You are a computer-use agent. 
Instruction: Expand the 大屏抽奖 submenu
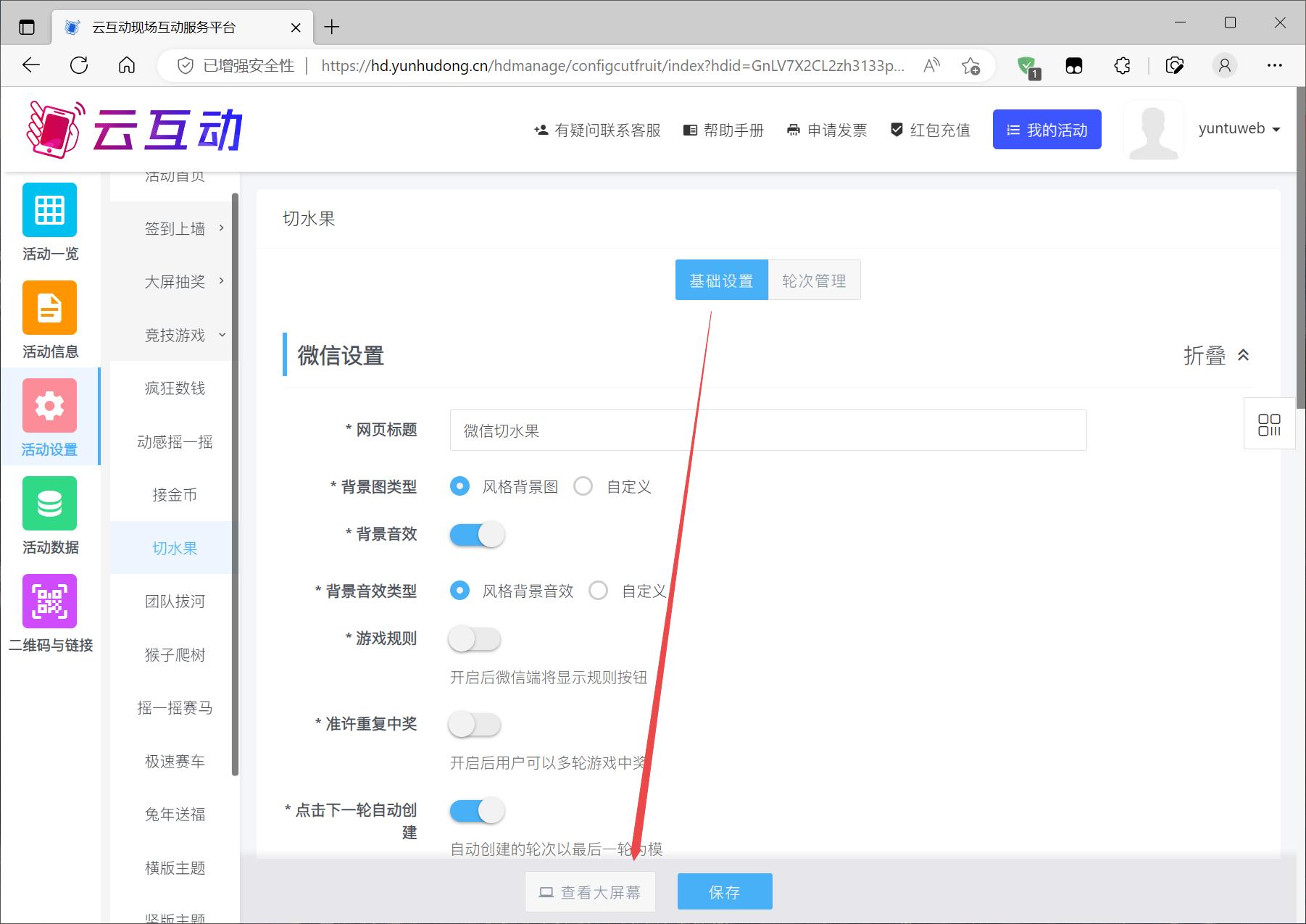point(175,281)
